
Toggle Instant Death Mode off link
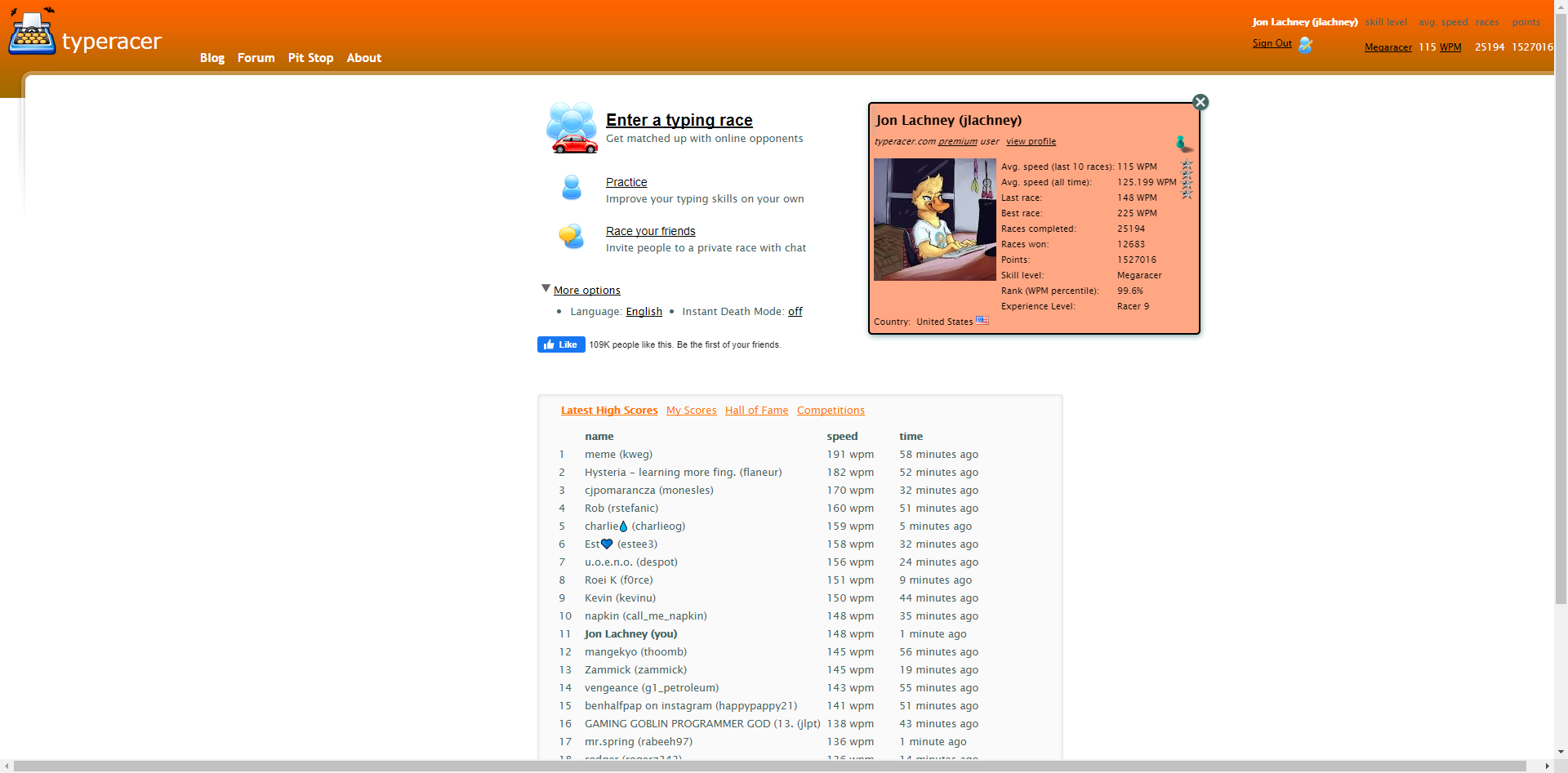point(795,312)
